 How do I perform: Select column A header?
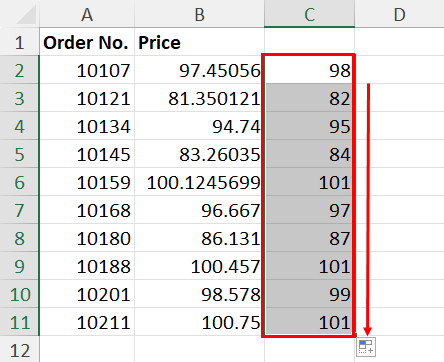click(x=87, y=14)
